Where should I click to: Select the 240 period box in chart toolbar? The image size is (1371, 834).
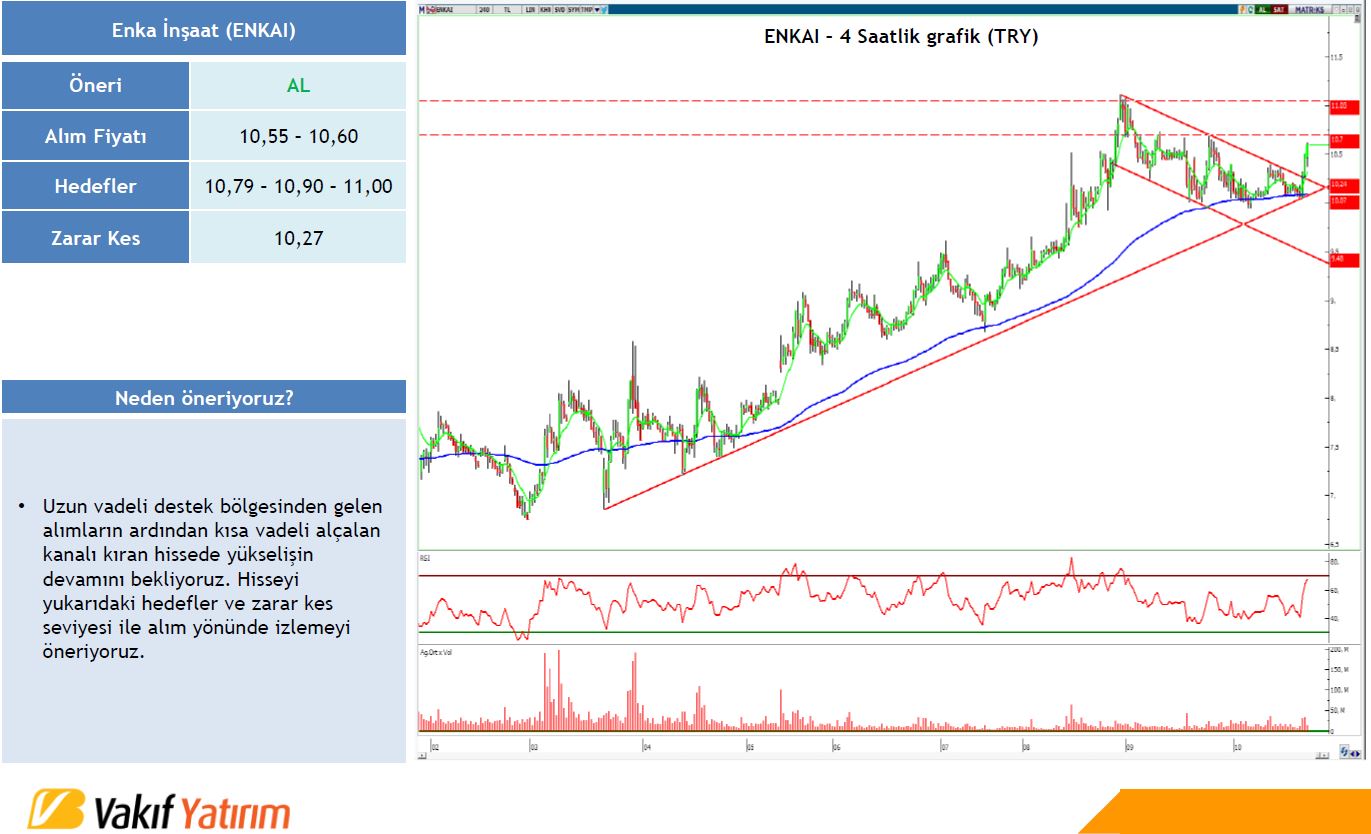point(485,10)
